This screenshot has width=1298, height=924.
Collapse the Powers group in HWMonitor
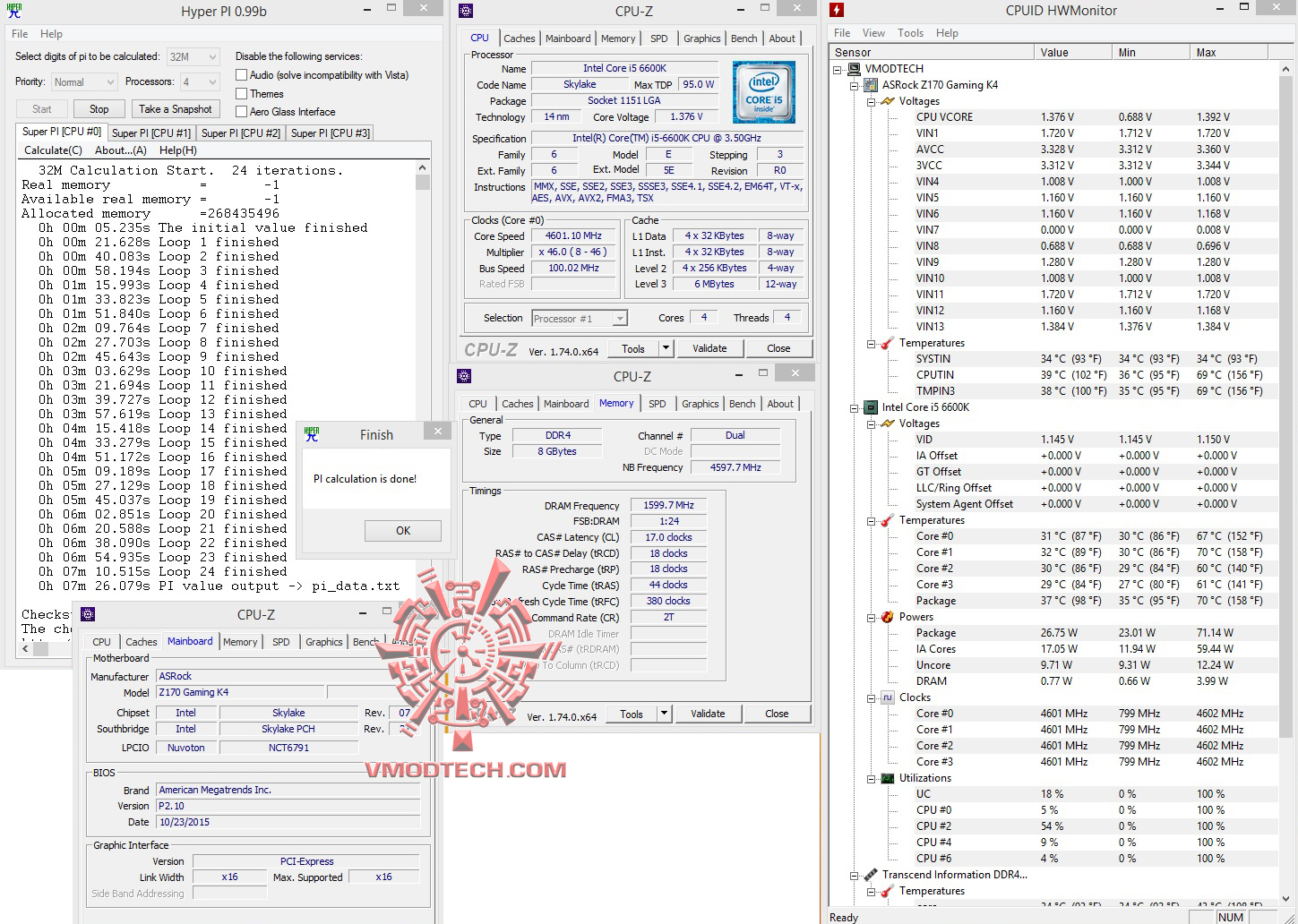(x=871, y=617)
